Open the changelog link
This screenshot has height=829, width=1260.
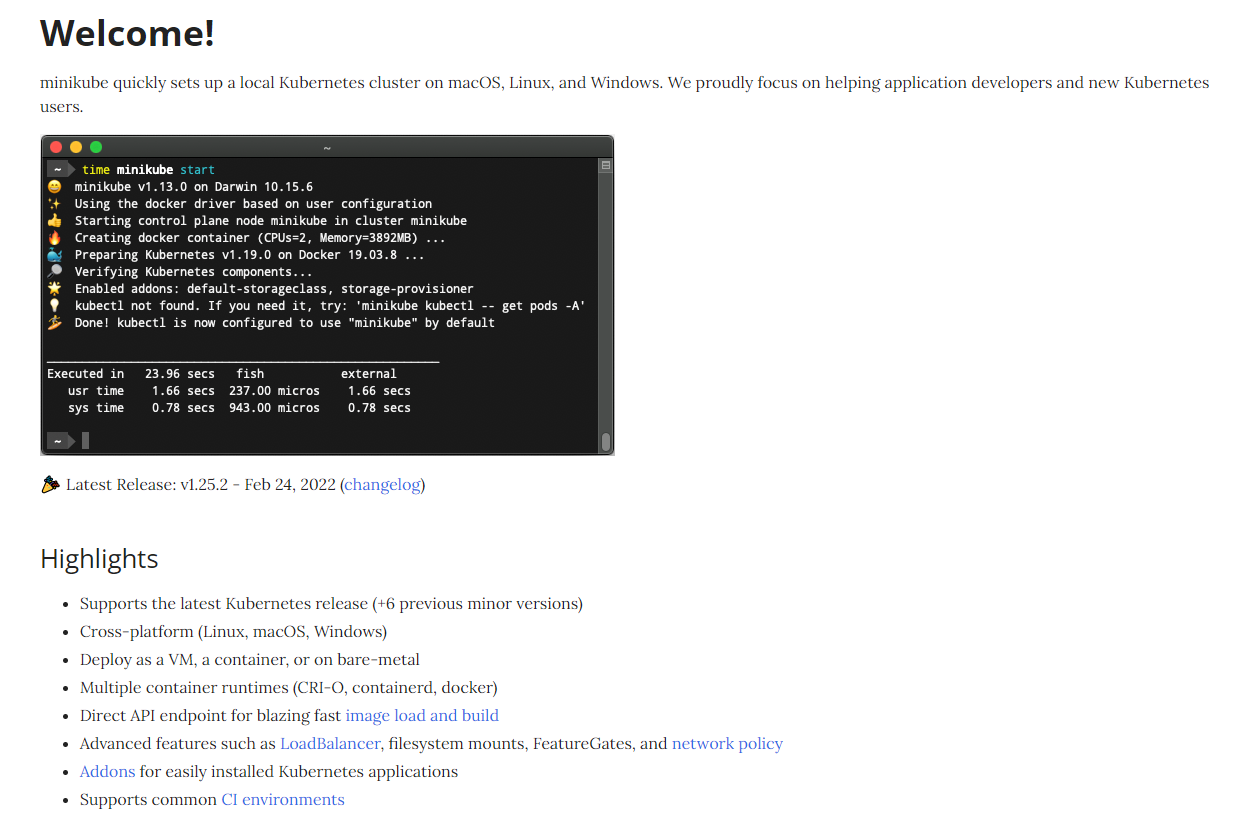click(382, 485)
